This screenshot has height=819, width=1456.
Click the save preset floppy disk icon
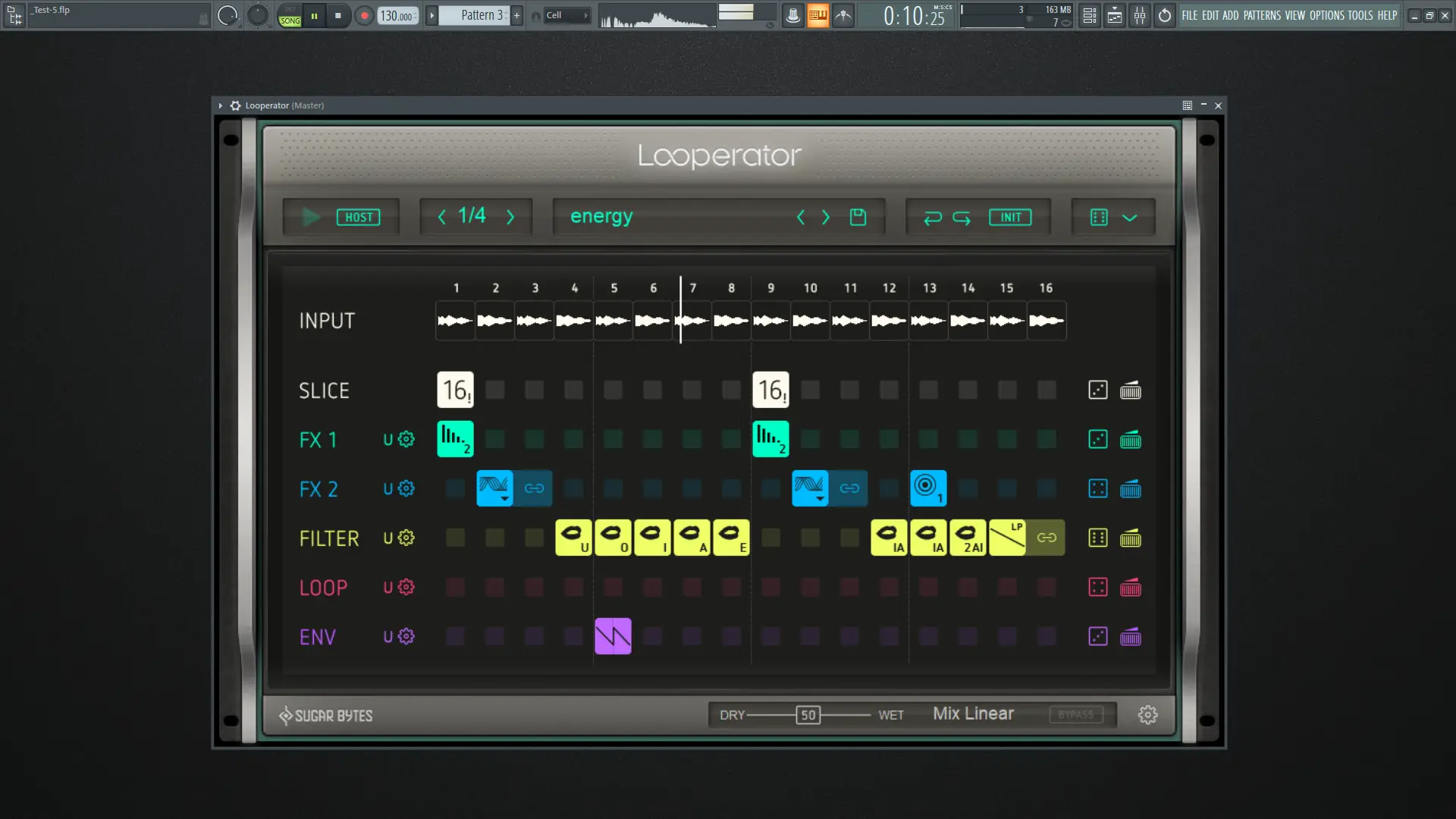[858, 217]
